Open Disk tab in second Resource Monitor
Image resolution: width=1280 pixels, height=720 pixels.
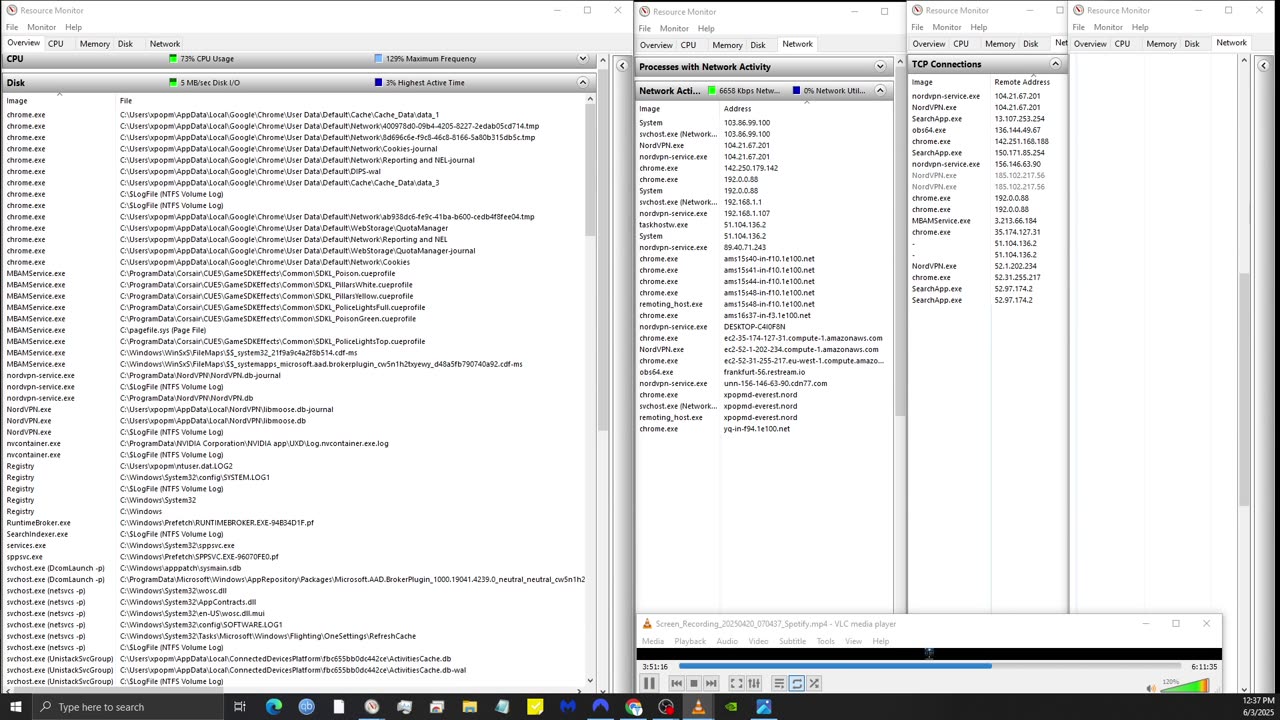(x=758, y=45)
